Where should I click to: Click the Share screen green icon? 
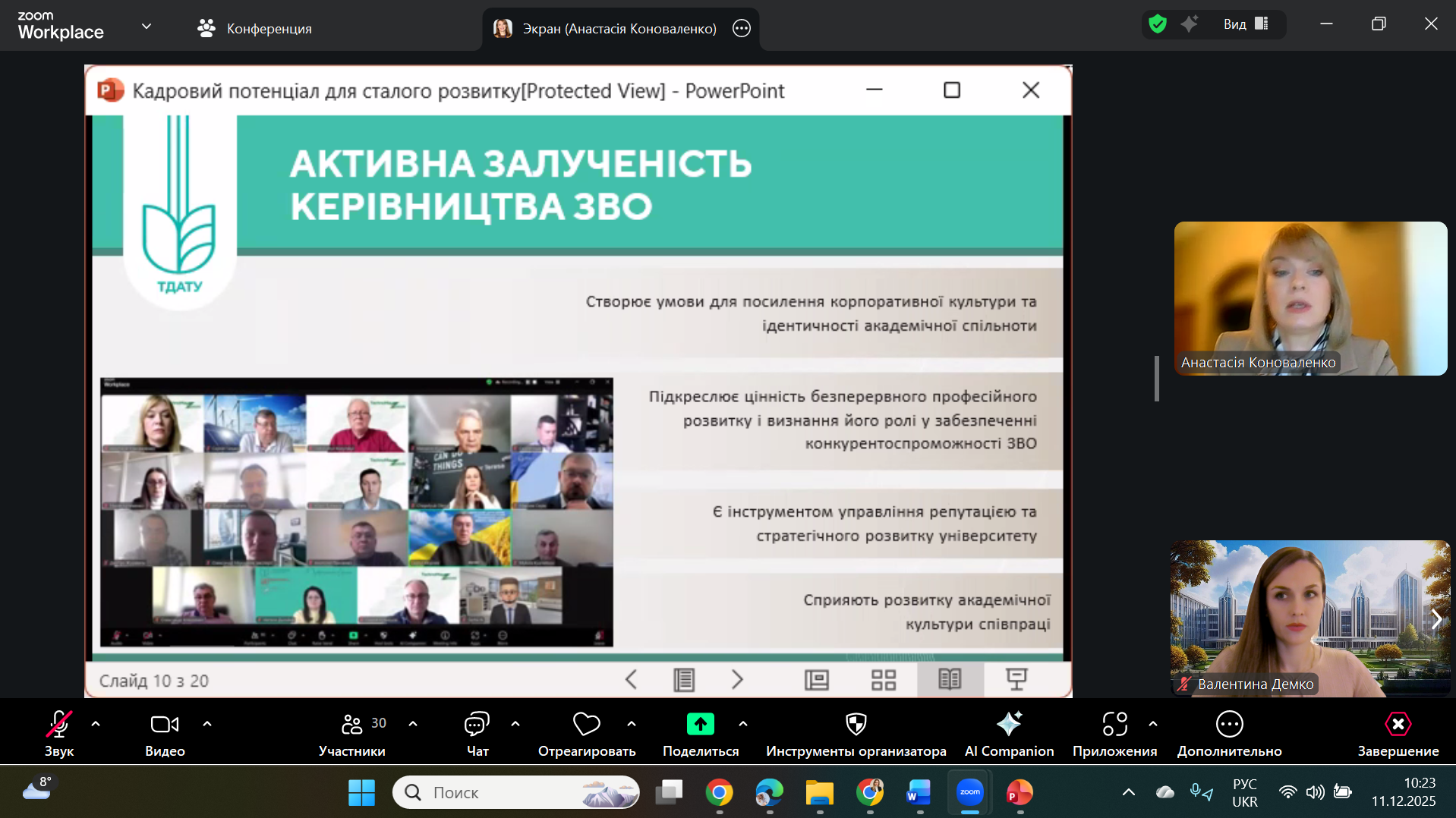tap(700, 725)
